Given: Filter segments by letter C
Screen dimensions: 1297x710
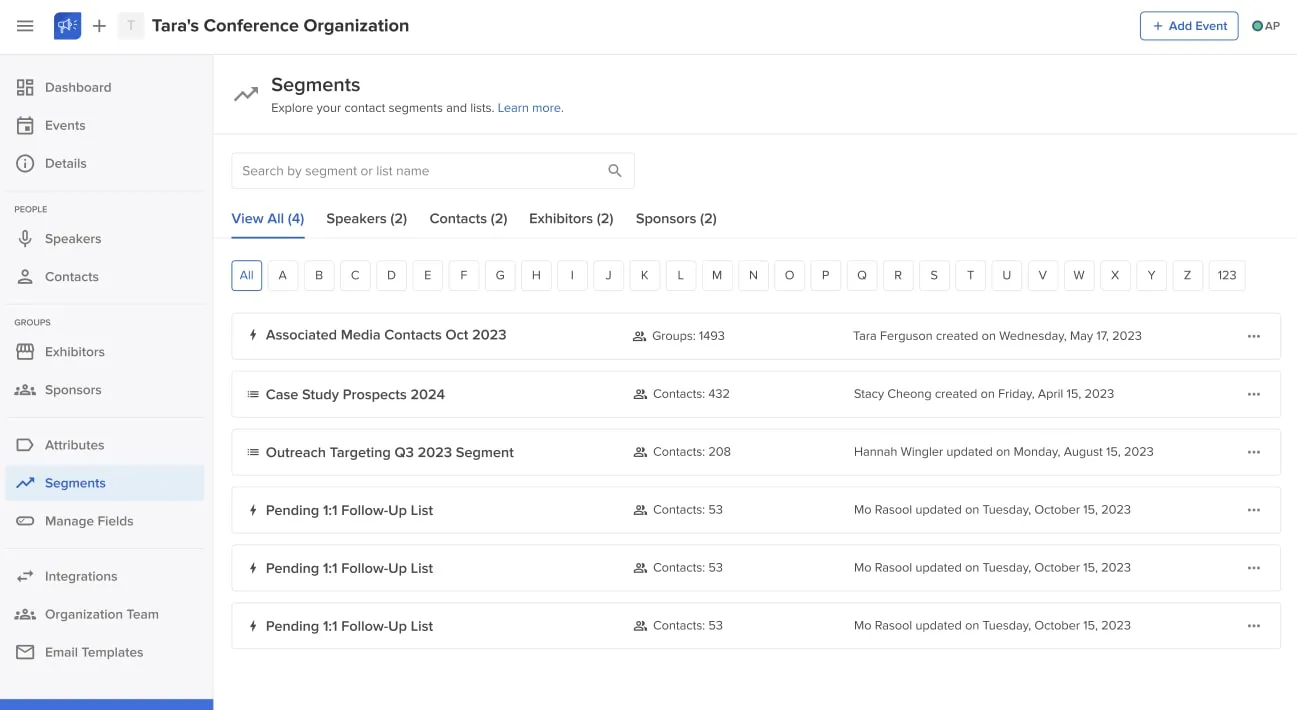Looking at the screenshot, I should (x=355, y=276).
